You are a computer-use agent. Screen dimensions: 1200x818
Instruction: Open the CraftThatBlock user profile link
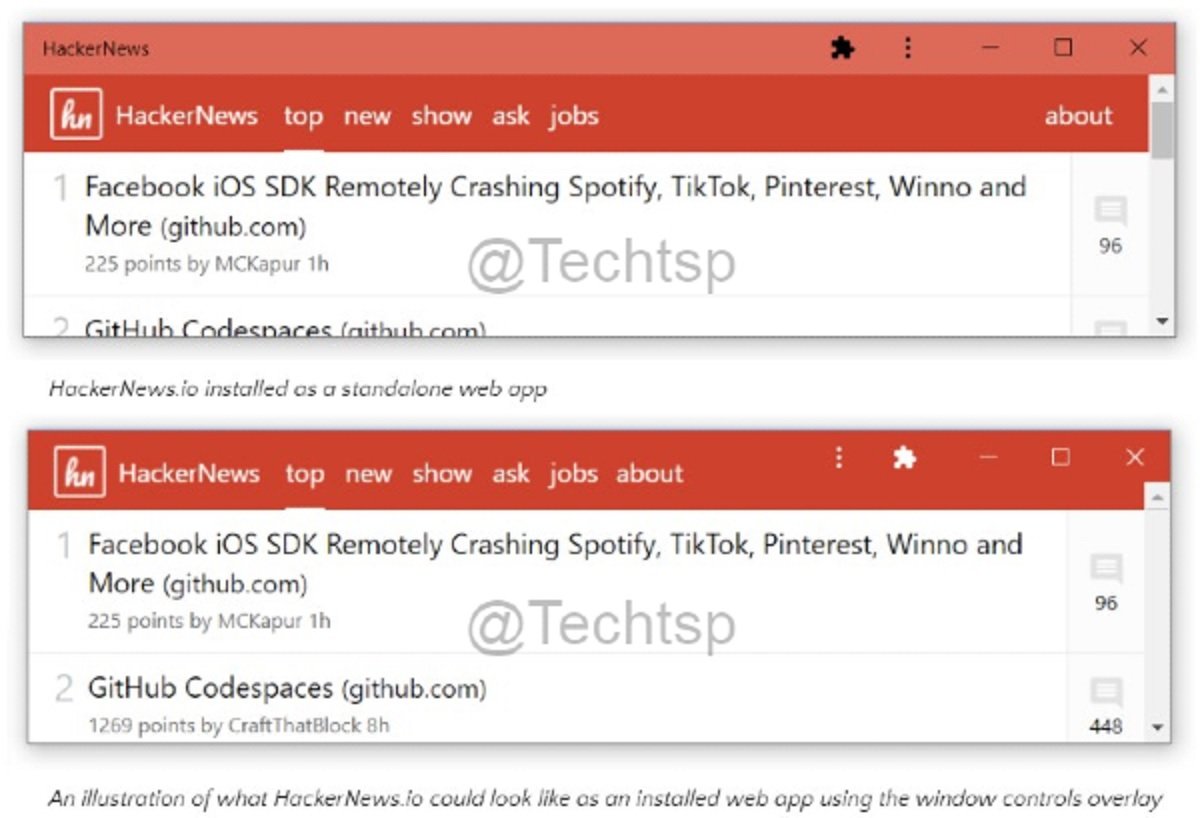294,725
